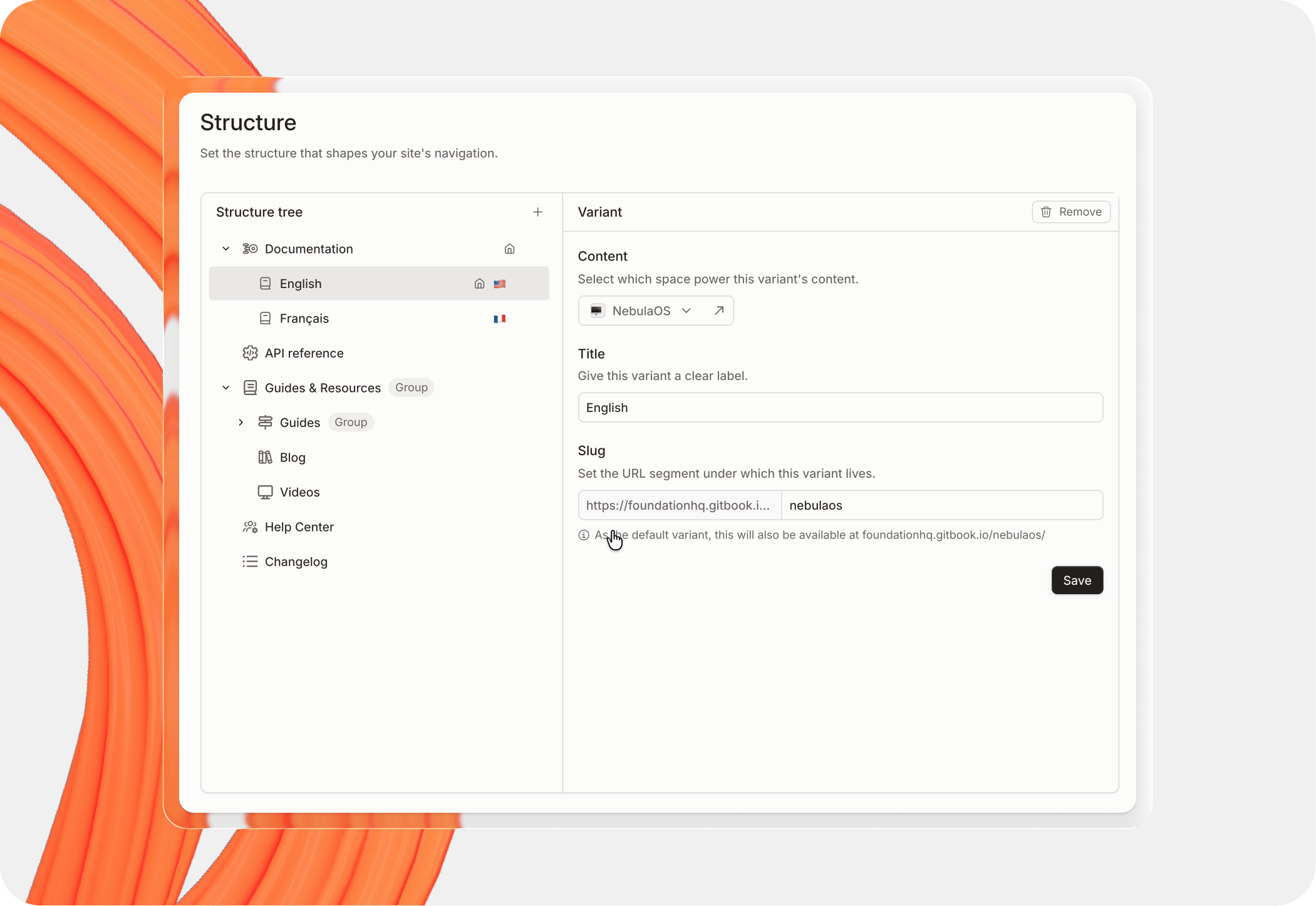The height and width of the screenshot is (906, 1316).
Task: Open the NebulaOS content space dropdown
Action: pyautogui.click(x=642, y=311)
